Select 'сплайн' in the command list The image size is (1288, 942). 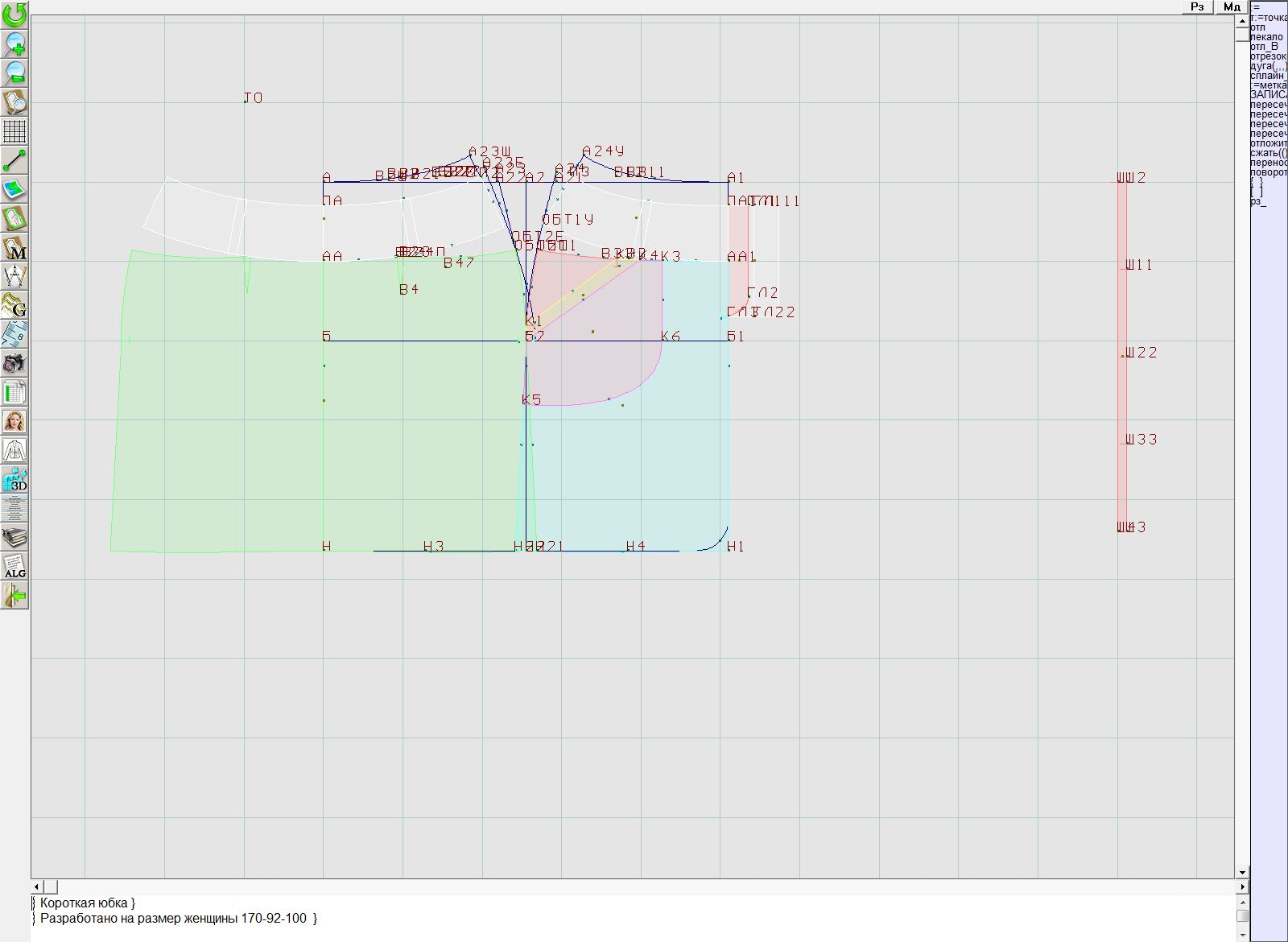pos(1268,76)
